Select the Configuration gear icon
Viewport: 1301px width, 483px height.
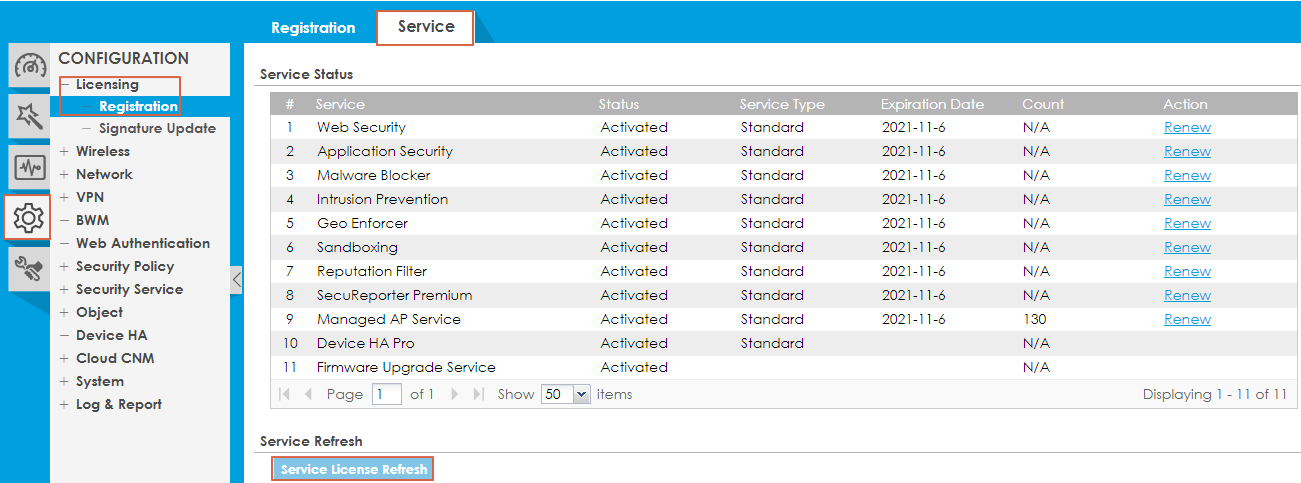pos(29,217)
